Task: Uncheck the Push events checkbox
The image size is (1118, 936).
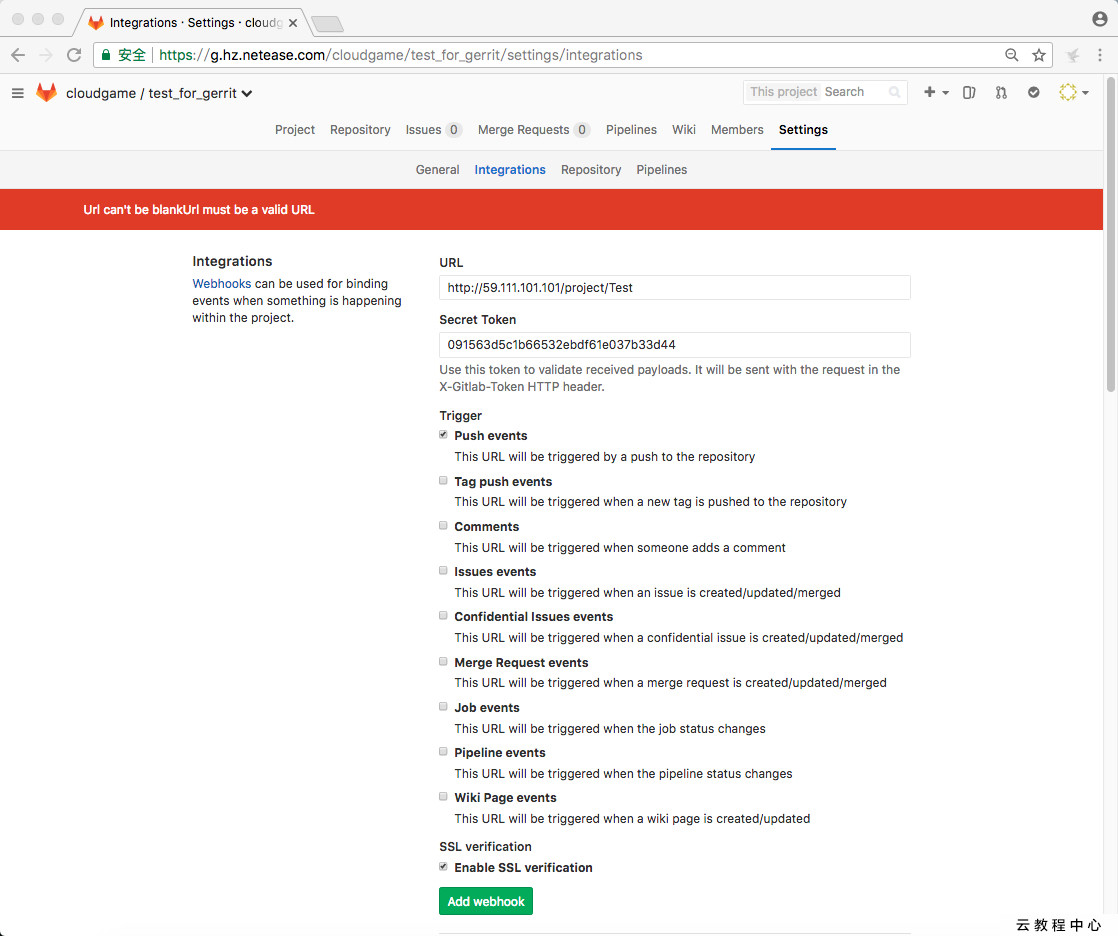Action: [x=444, y=435]
